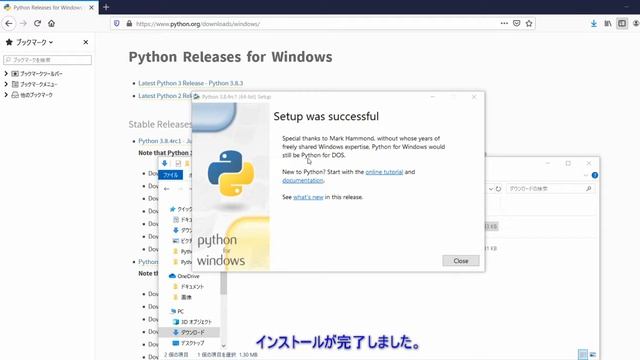Select the ブックマークメニュー folder
The width and height of the screenshot is (640, 360).
35,84
